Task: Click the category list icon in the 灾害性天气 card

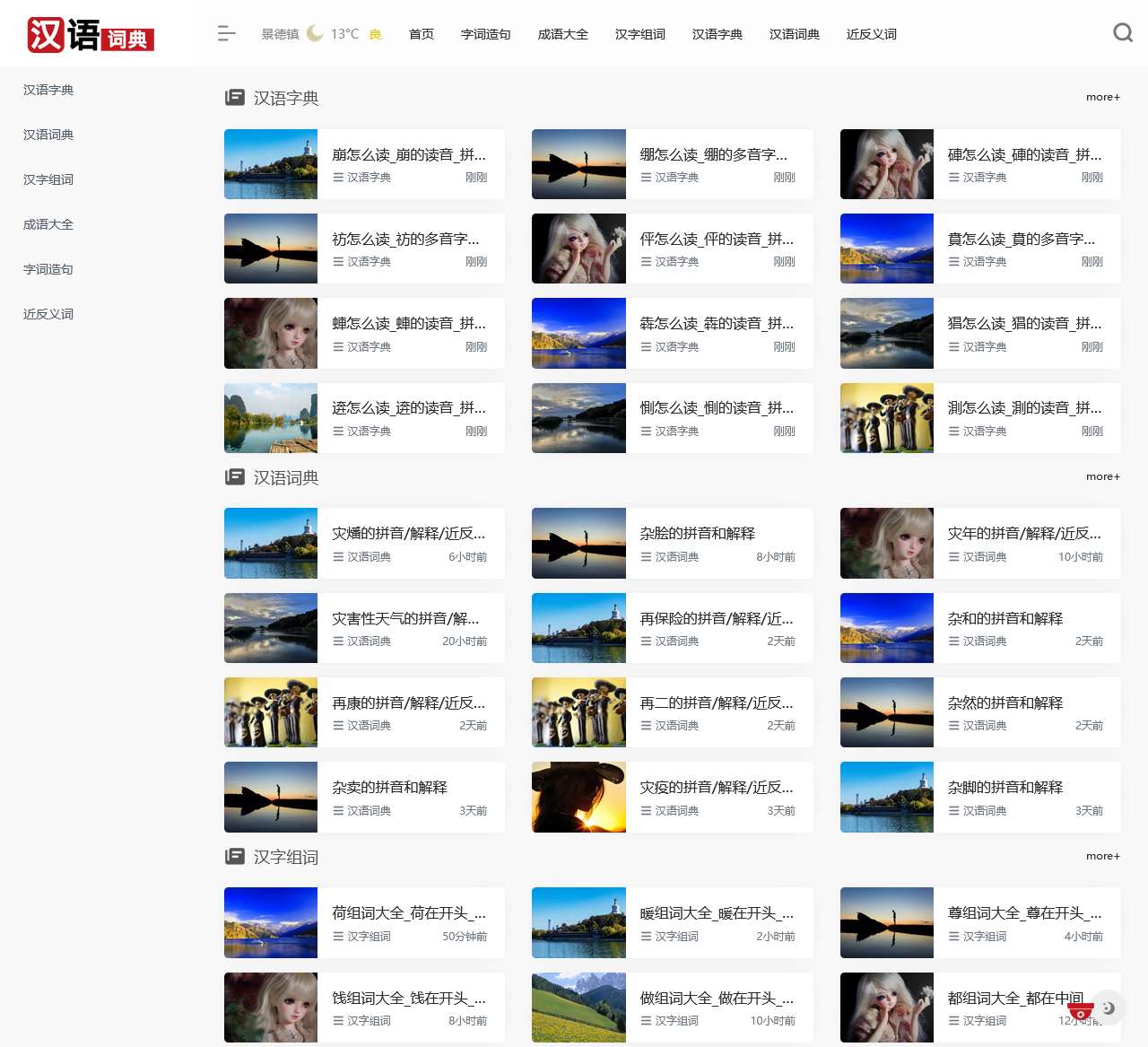Action: 338,641
